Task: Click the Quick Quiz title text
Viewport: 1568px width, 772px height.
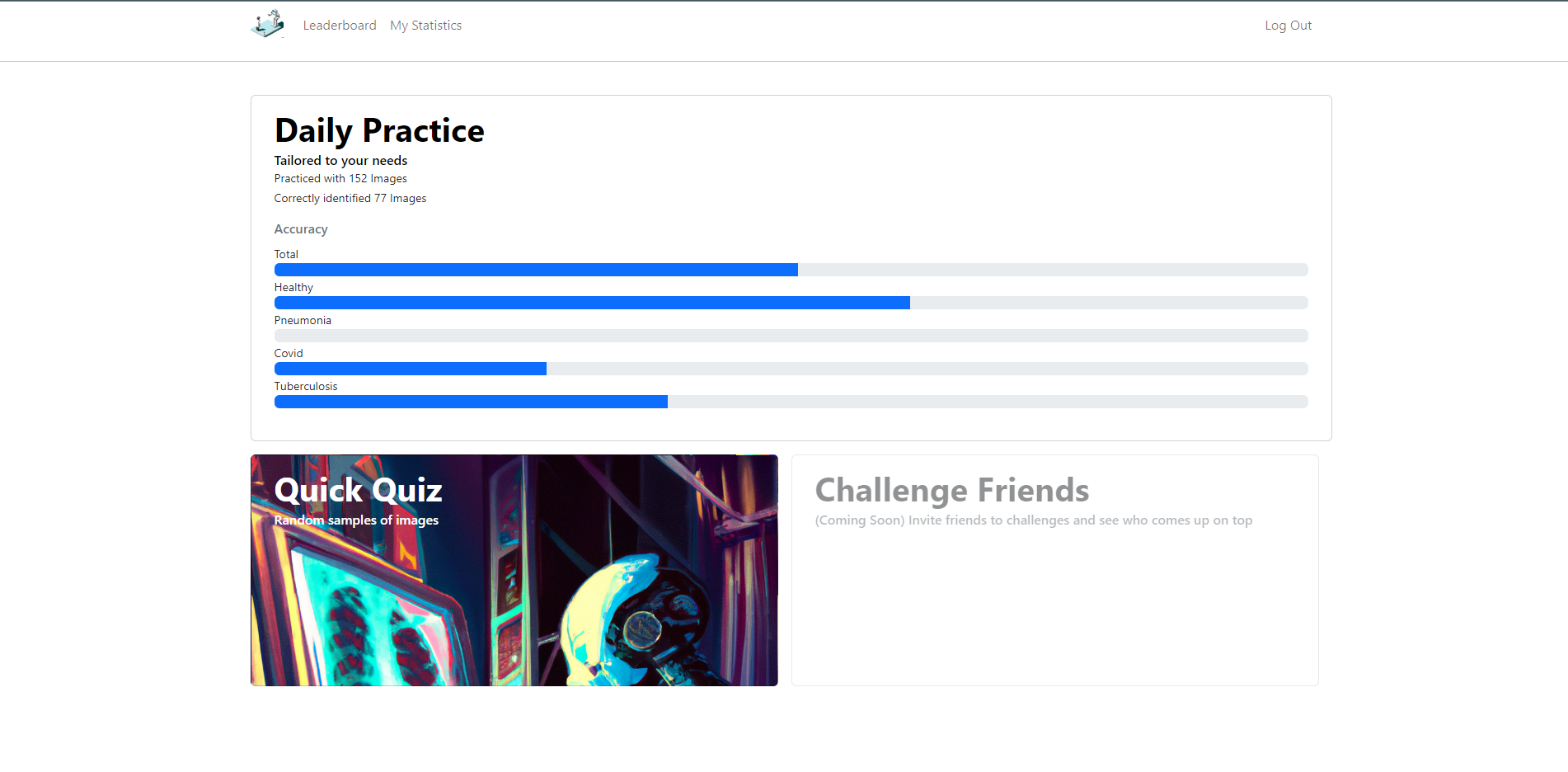Action: pos(358,490)
